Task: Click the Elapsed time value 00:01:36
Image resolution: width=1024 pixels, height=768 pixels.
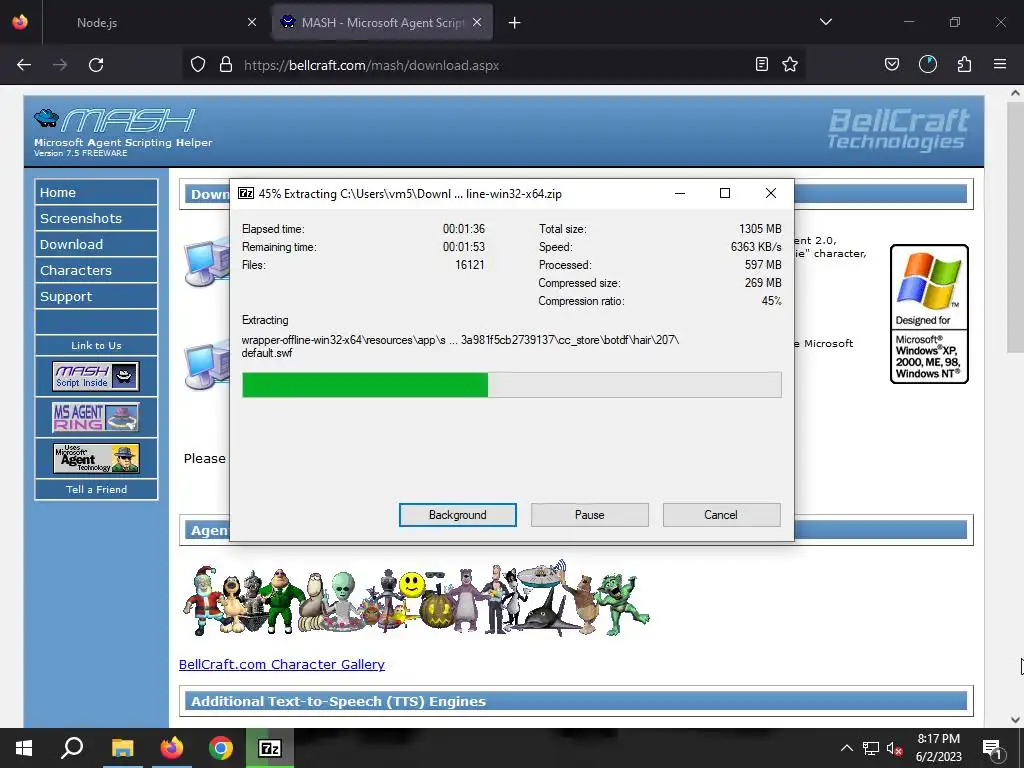Action: 464,229
